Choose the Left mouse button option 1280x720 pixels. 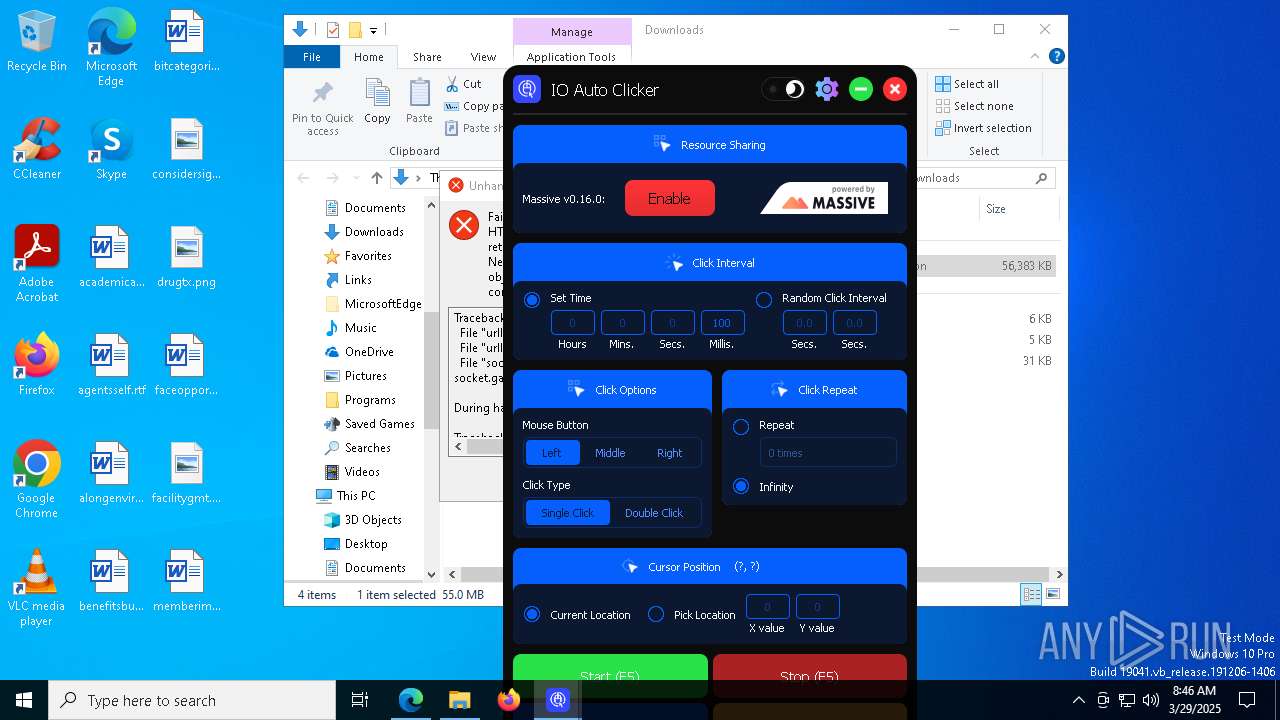pos(552,453)
